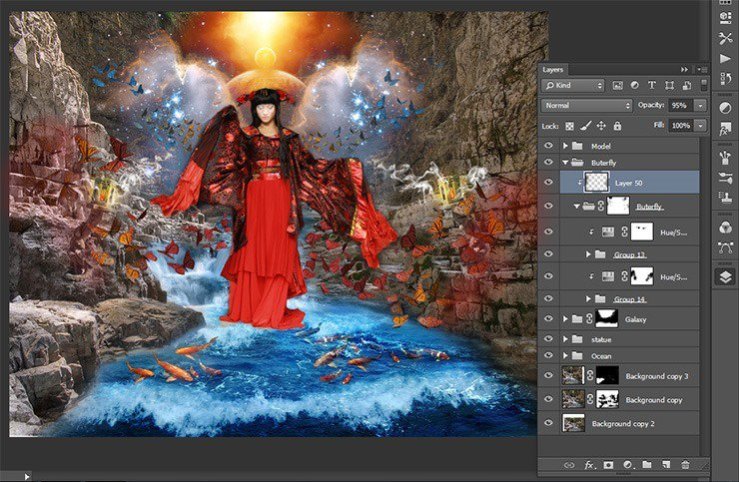Filter layers by pixel layers icon

point(617,85)
